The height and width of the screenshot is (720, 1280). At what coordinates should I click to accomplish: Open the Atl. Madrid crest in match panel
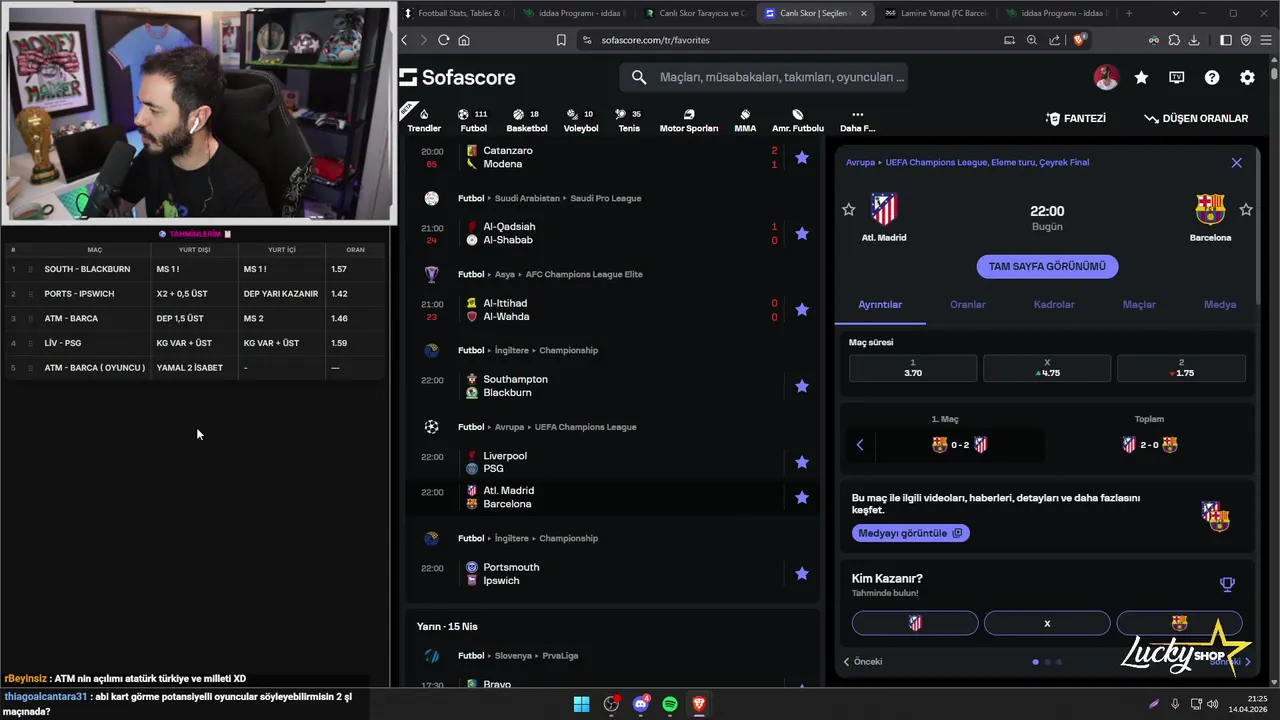(884, 209)
